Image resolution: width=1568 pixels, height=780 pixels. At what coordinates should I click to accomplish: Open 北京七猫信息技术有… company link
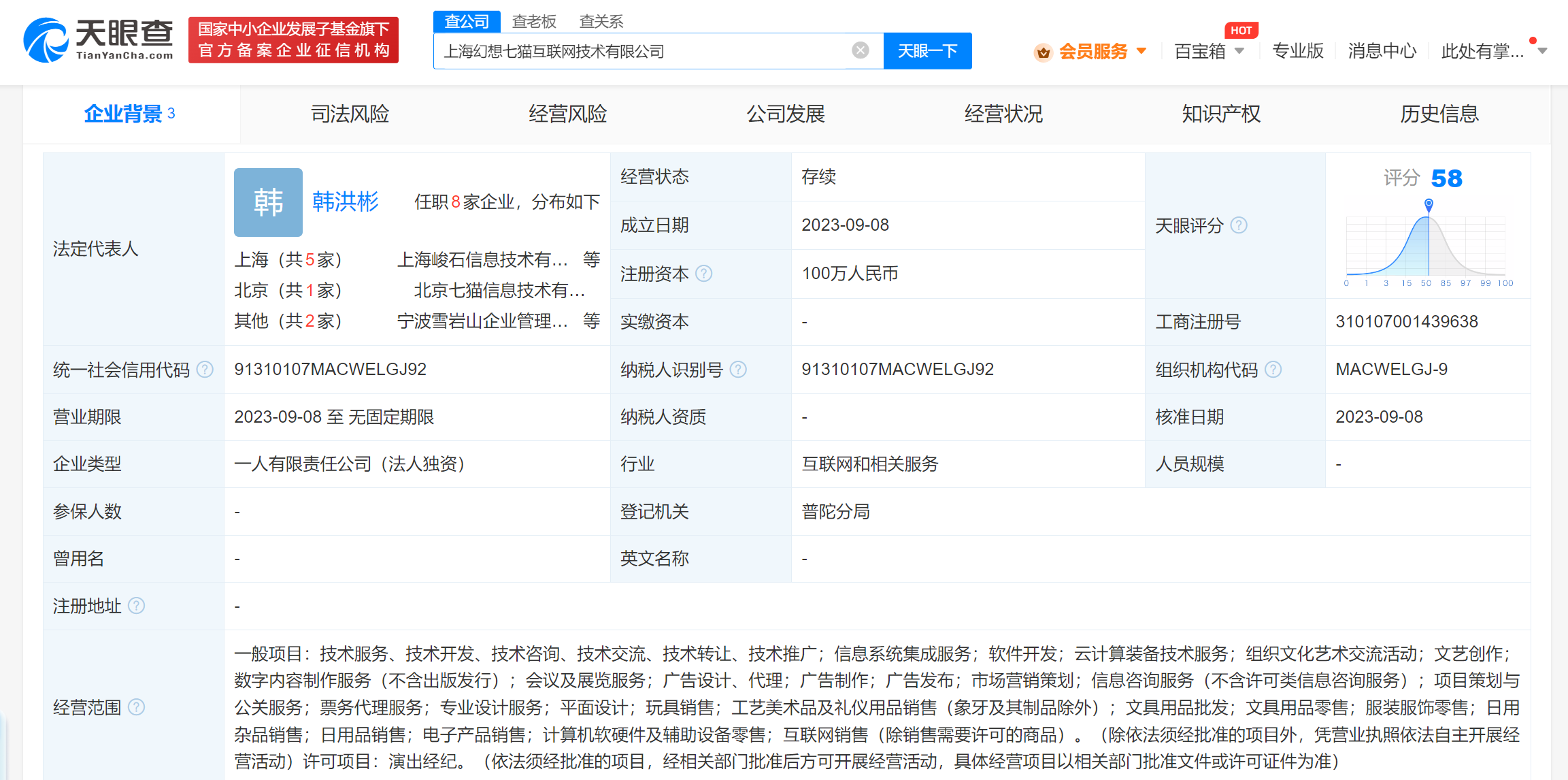[x=499, y=291]
